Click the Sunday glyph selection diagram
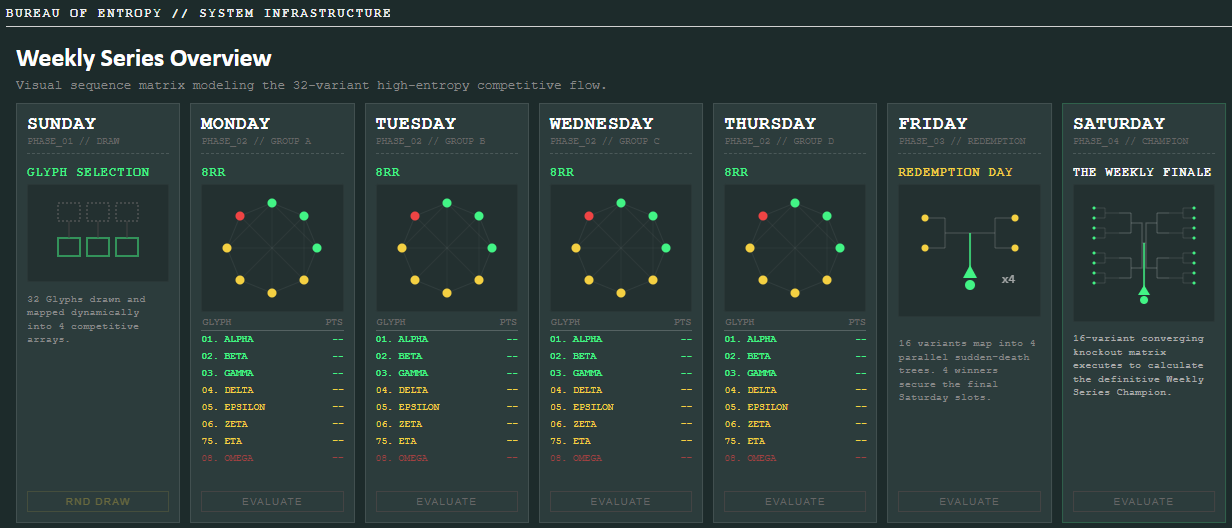Viewport: 1232px width, 528px height. (x=98, y=232)
